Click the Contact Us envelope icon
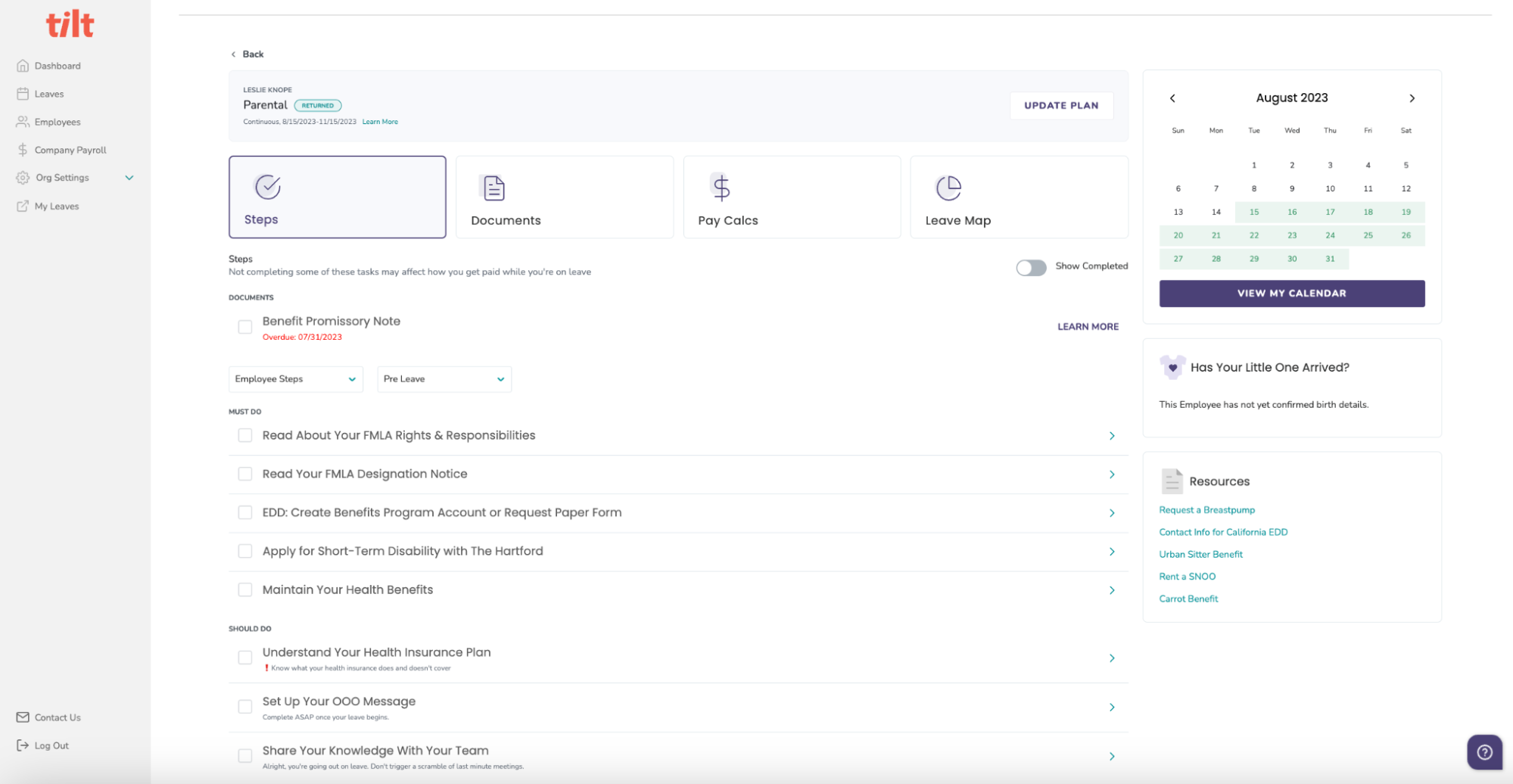1513x784 pixels. point(23,717)
